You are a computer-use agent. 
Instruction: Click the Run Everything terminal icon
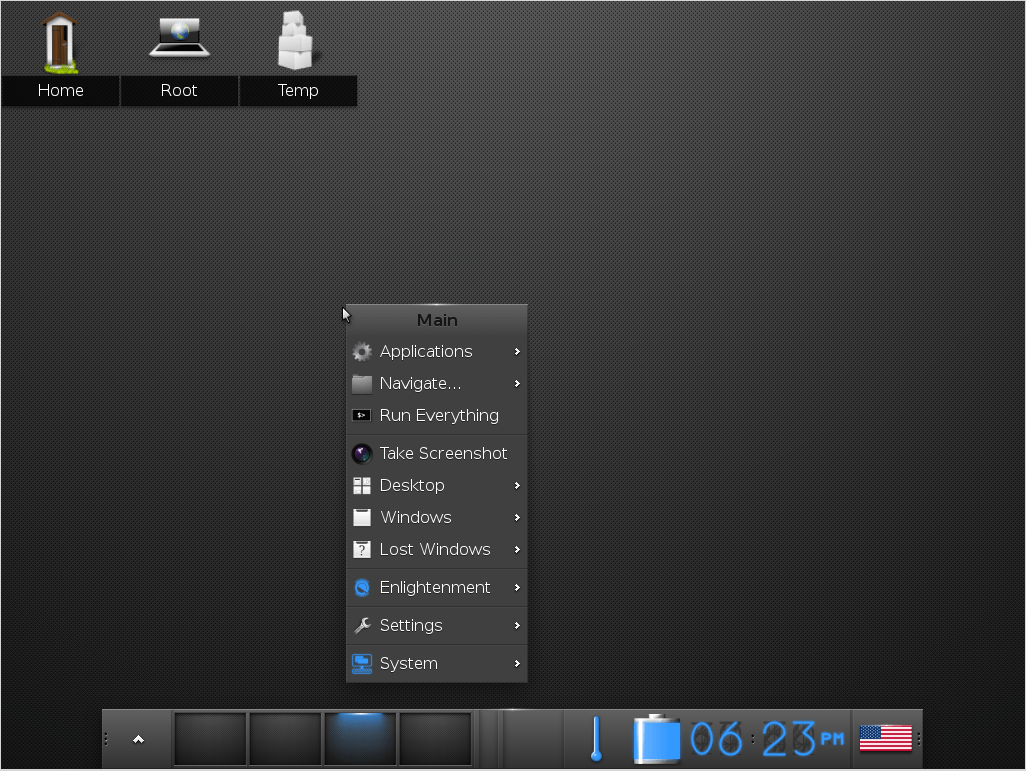[x=362, y=415]
